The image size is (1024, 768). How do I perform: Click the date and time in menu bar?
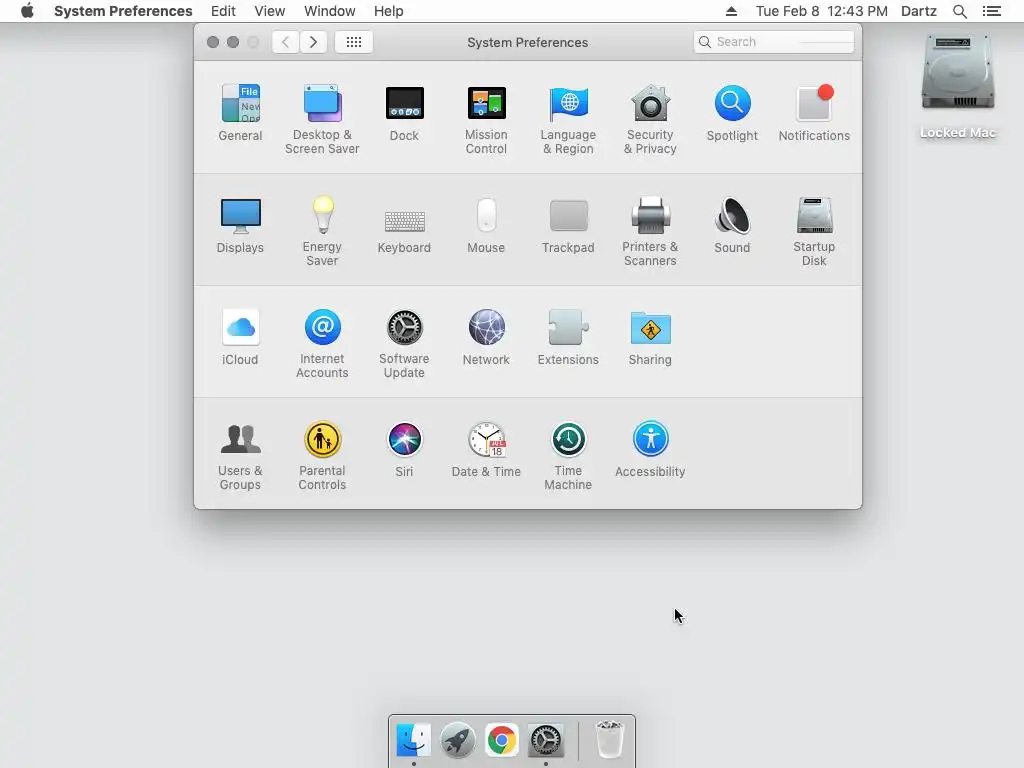coord(822,11)
